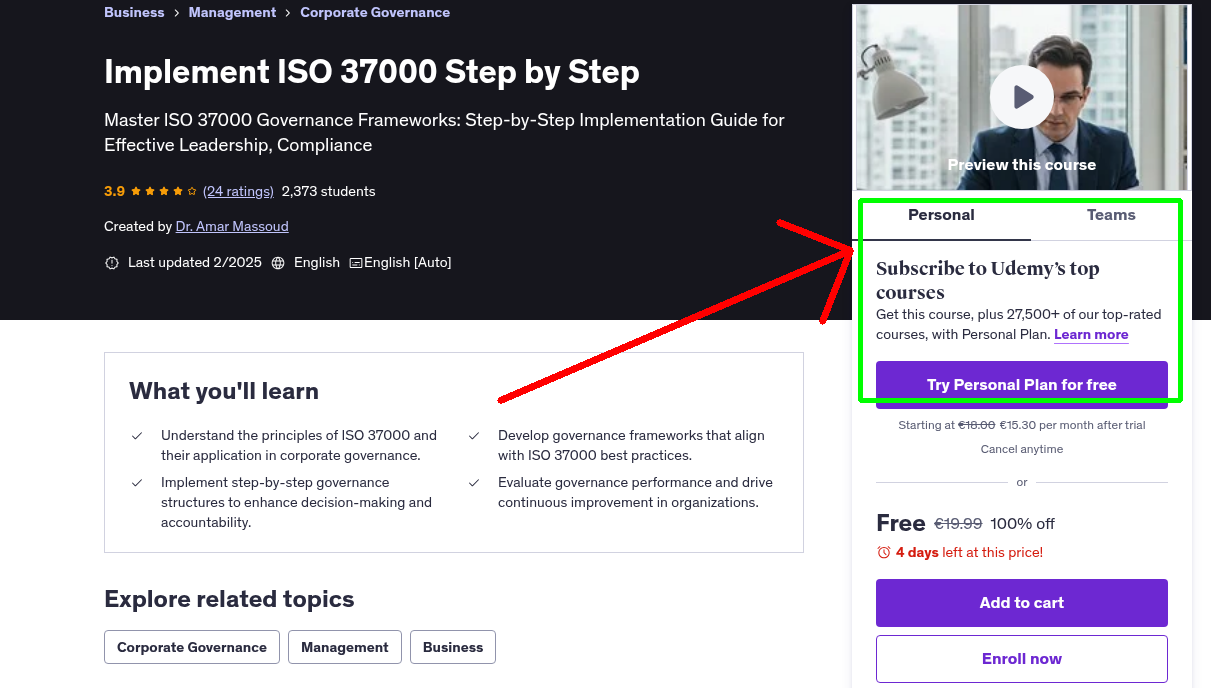This screenshot has width=1211, height=688.
Task: Click checkmark beside 'Evaluate governance performance'
Action: [x=474, y=483]
